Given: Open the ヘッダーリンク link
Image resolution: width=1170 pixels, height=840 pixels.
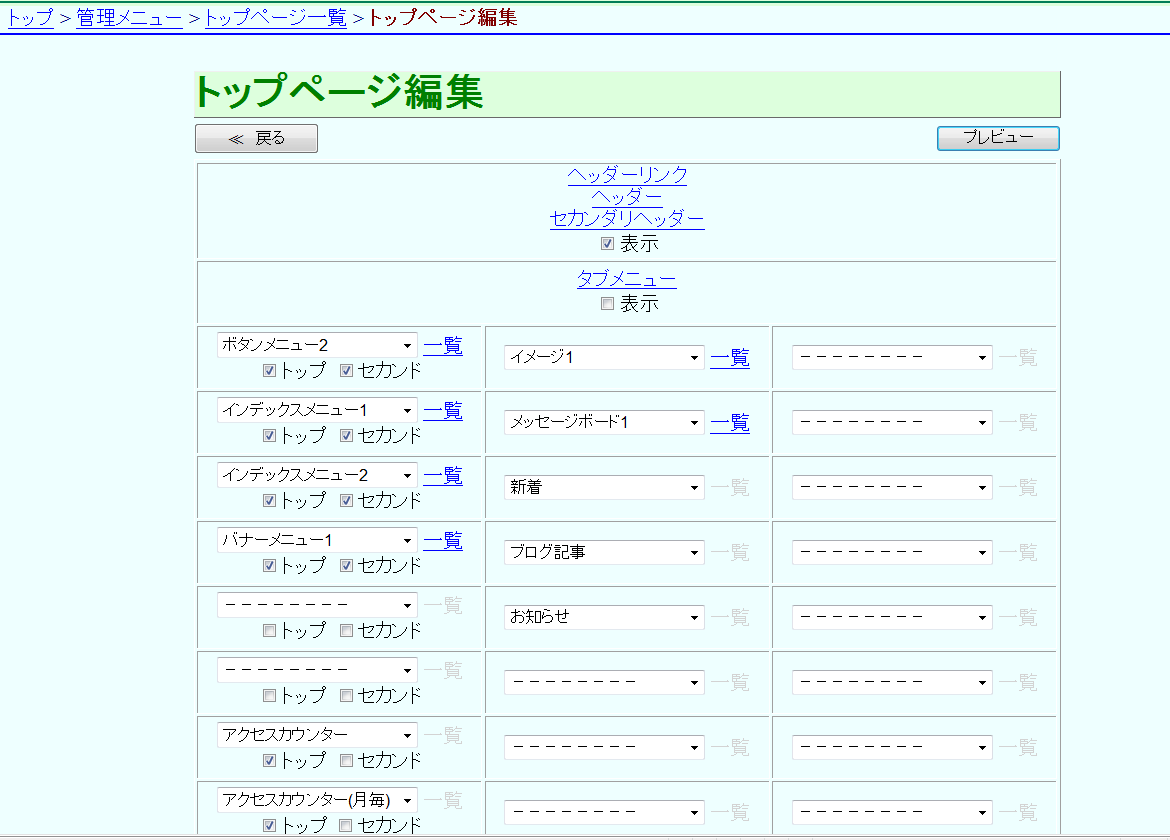Looking at the screenshot, I should tap(627, 175).
